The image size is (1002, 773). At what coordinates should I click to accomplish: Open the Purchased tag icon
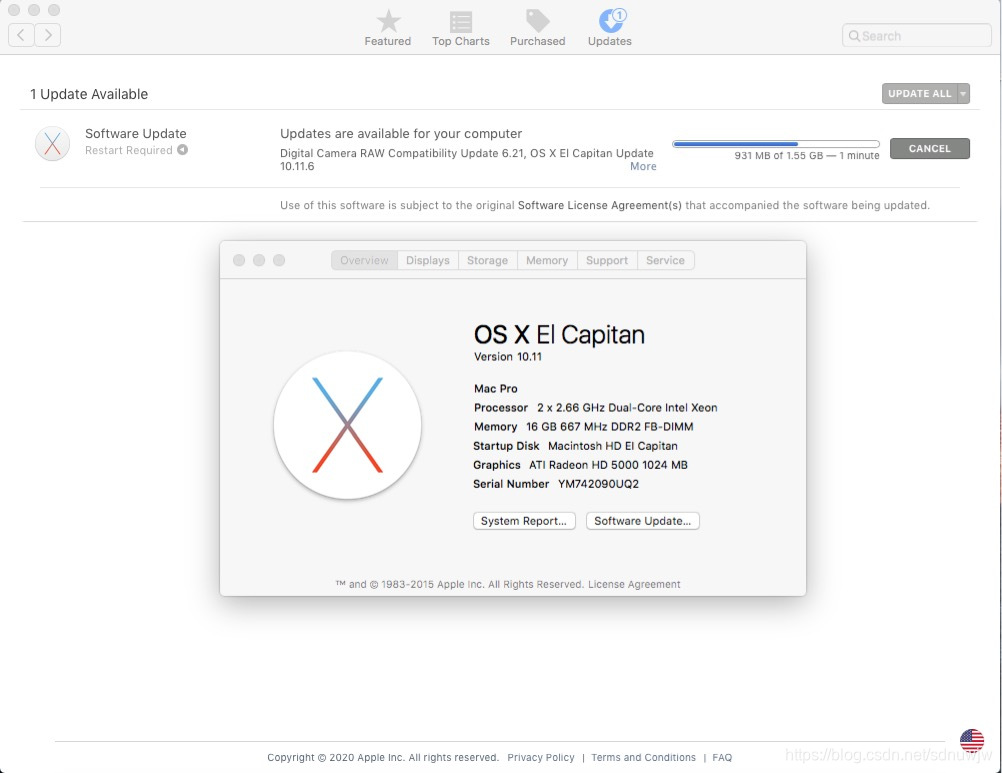pyautogui.click(x=537, y=21)
